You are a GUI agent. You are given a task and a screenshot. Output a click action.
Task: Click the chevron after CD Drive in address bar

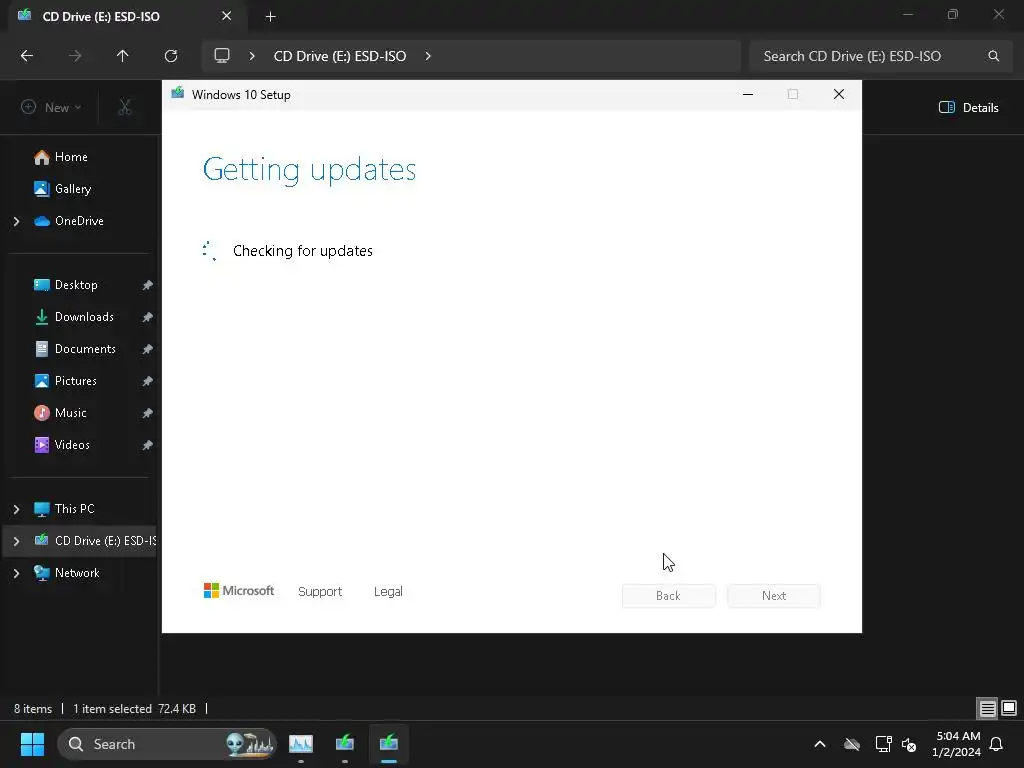(428, 56)
